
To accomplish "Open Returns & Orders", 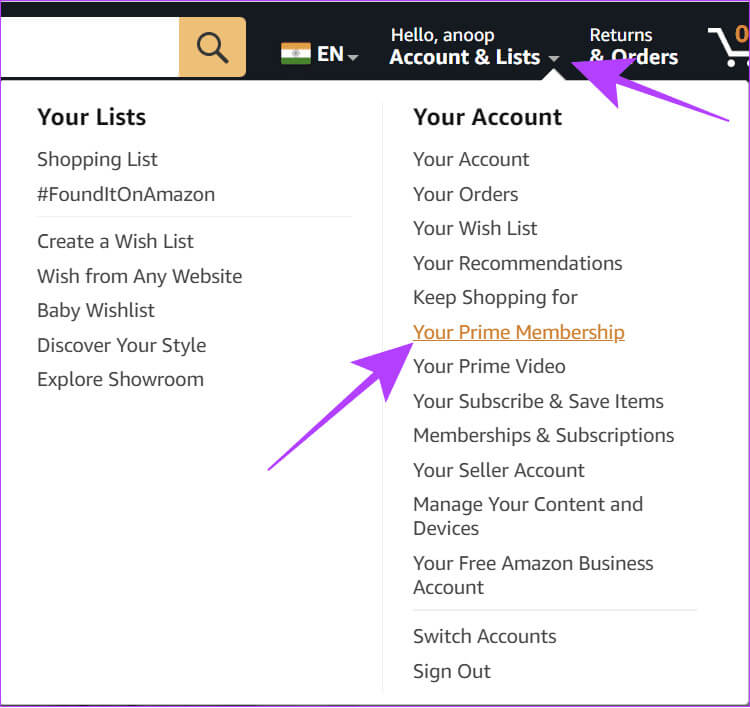I will [633, 46].
